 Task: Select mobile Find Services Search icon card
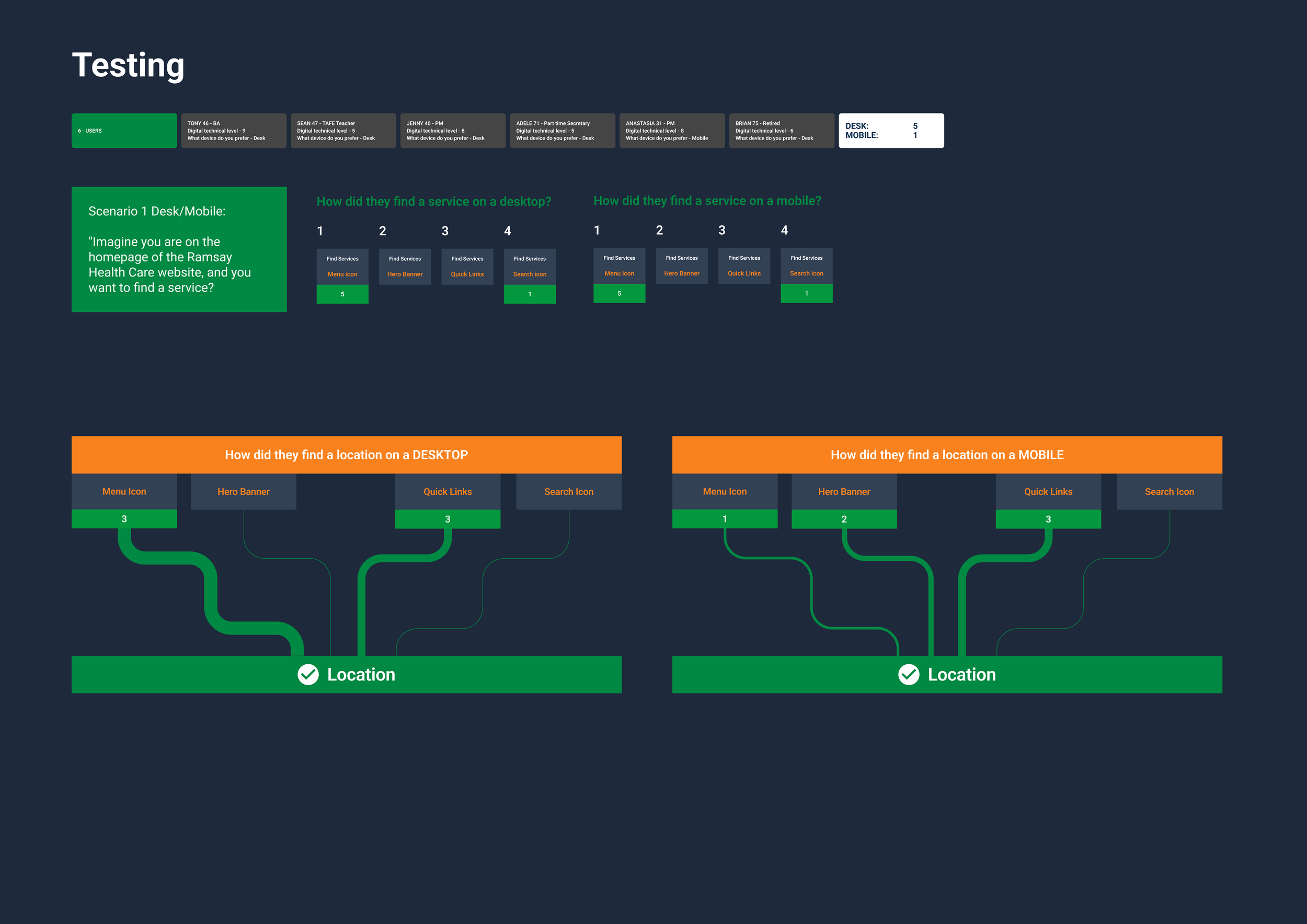tap(807, 265)
